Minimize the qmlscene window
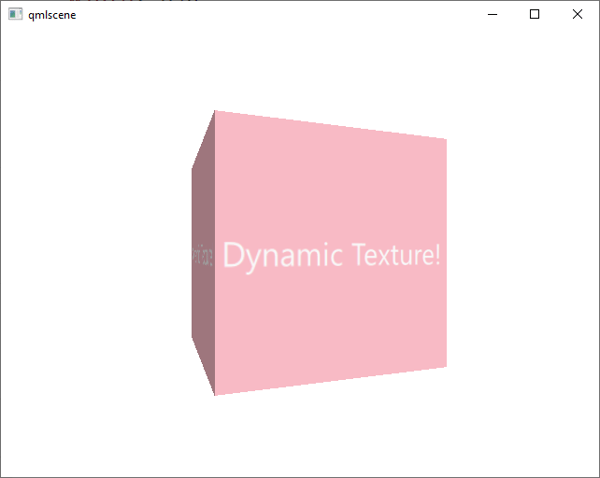600x478 pixels. click(x=492, y=14)
